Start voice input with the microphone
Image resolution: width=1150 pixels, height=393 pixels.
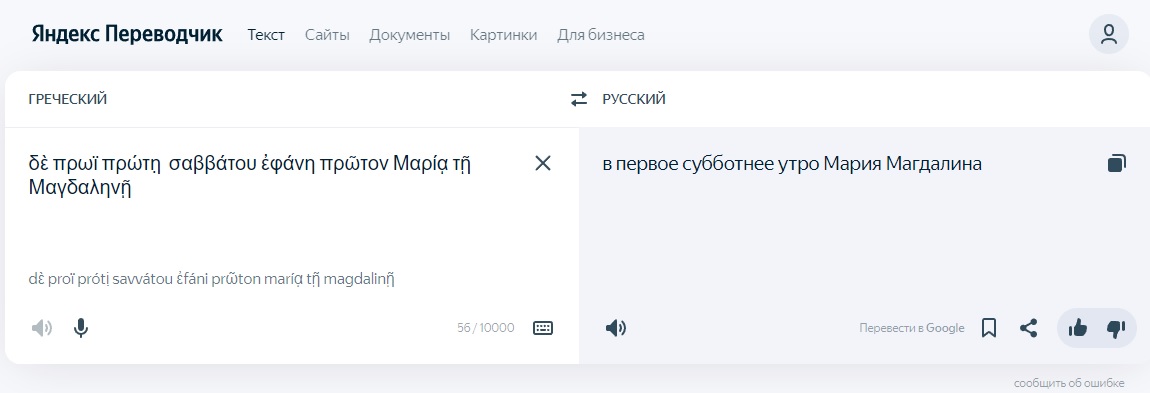[x=81, y=328]
